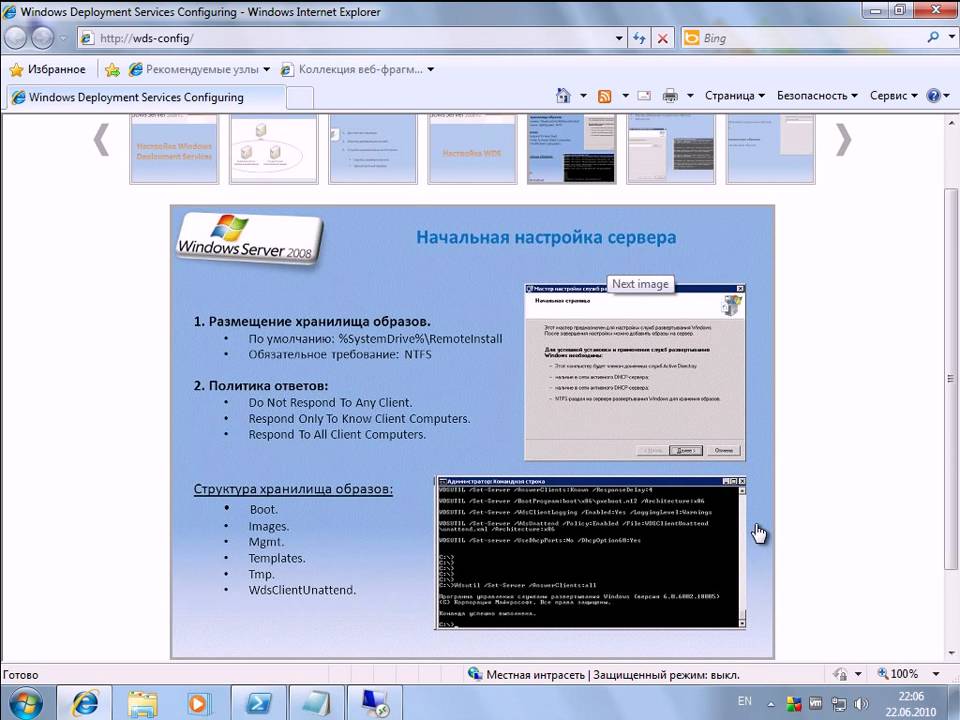Expand the Home button dropdown arrow
Image resolution: width=960 pixels, height=720 pixels.
(583, 96)
